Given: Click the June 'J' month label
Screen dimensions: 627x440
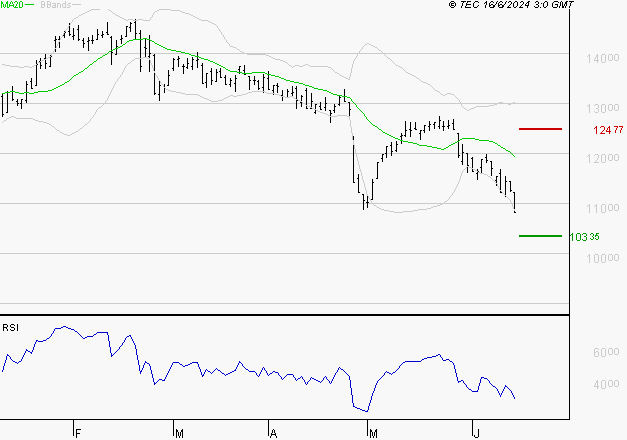Looking at the screenshot, I should coord(476,434).
